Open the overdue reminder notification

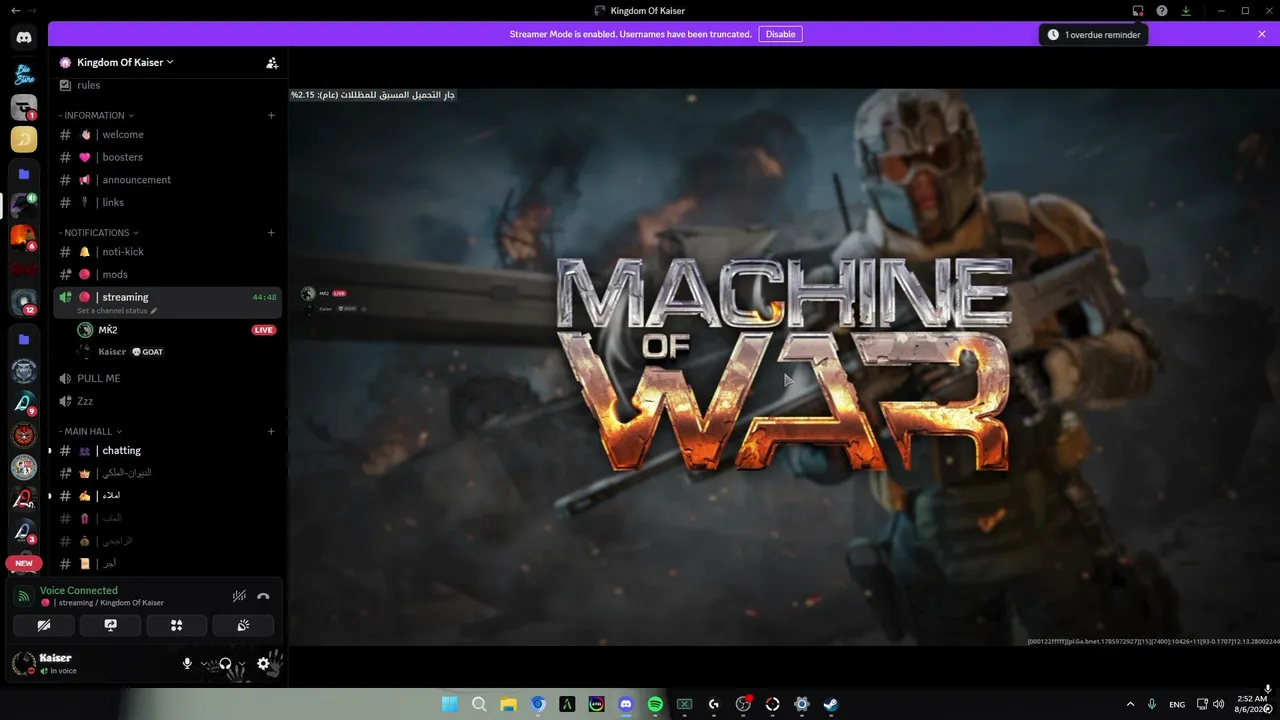point(1093,35)
